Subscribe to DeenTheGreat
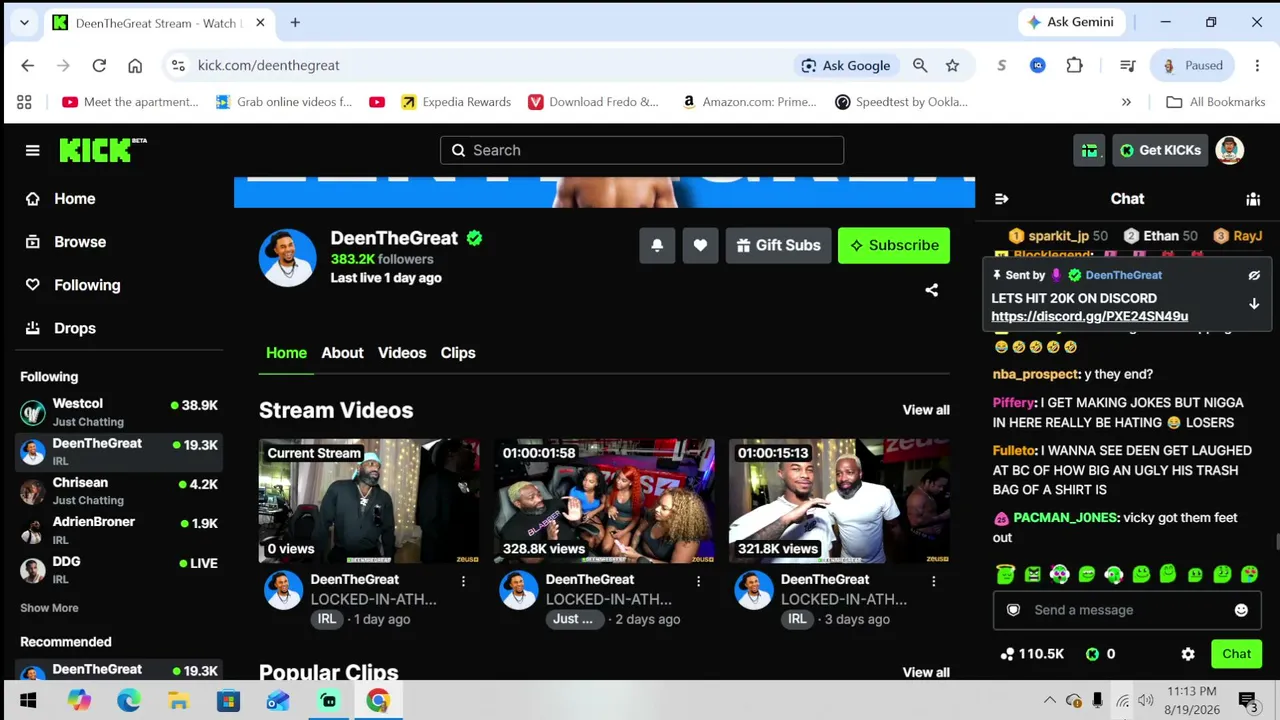 (x=894, y=245)
